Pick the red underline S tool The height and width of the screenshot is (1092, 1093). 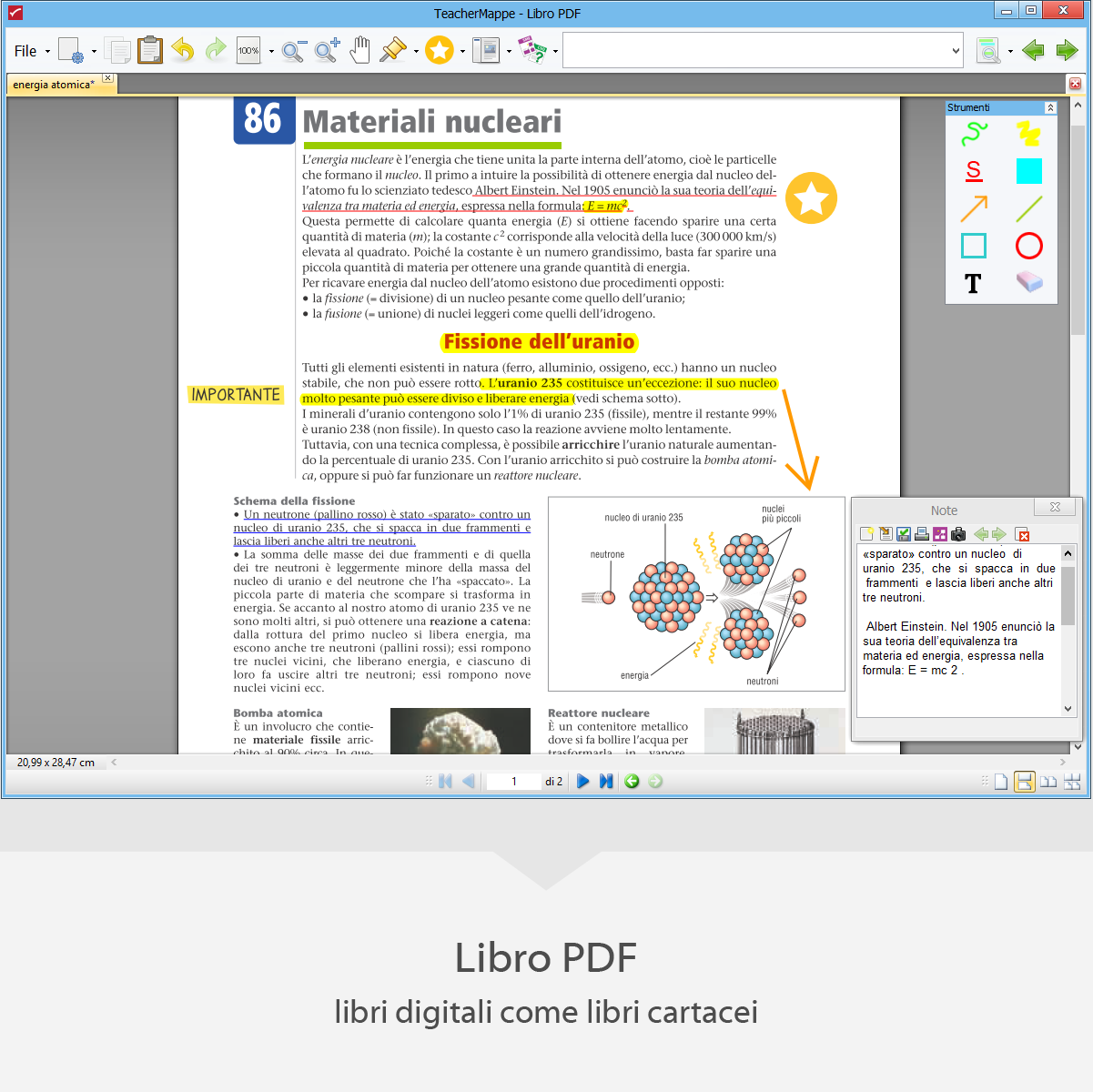[x=974, y=171]
